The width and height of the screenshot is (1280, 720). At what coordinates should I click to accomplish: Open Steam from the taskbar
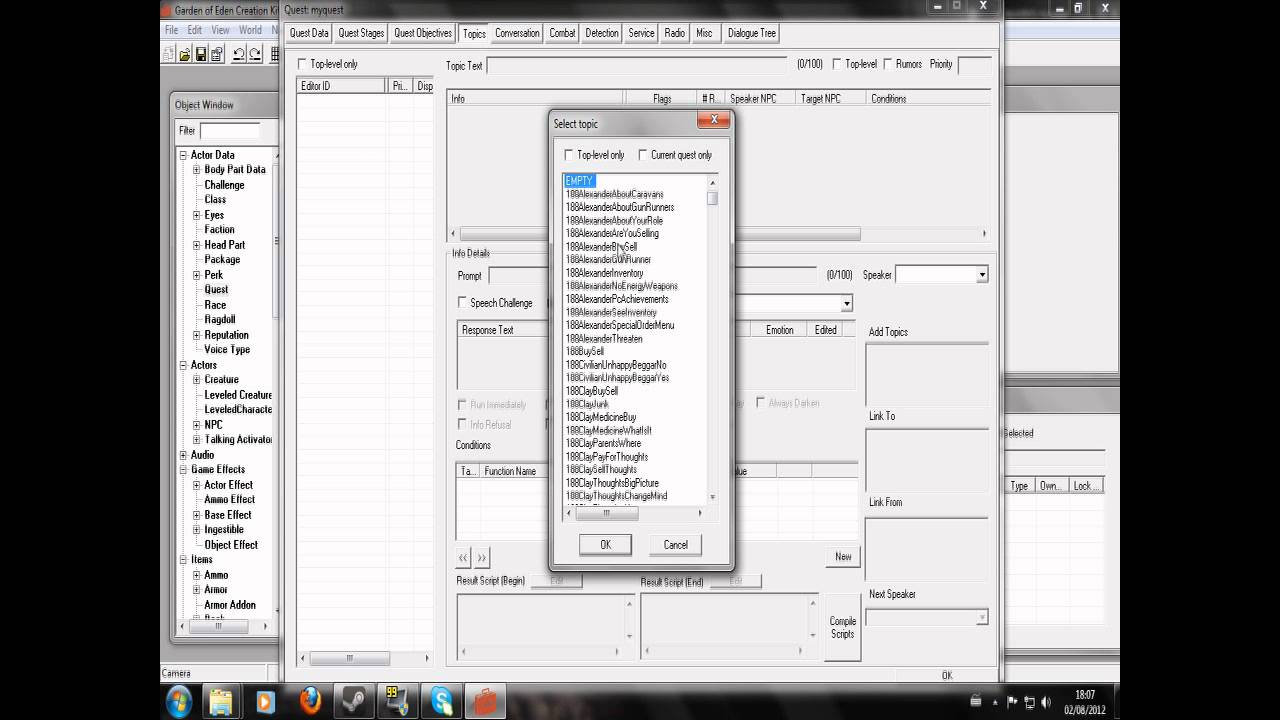[353, 701]
